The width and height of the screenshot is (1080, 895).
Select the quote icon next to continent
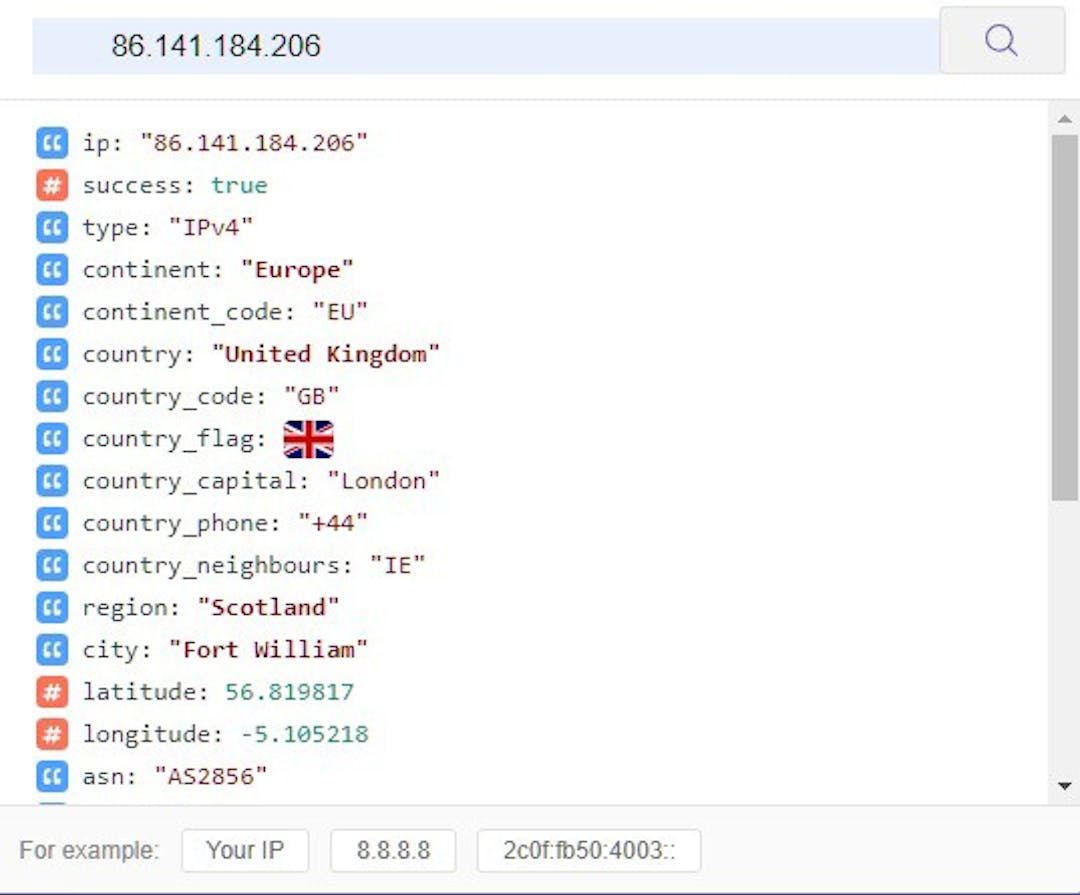coord(52,270)
